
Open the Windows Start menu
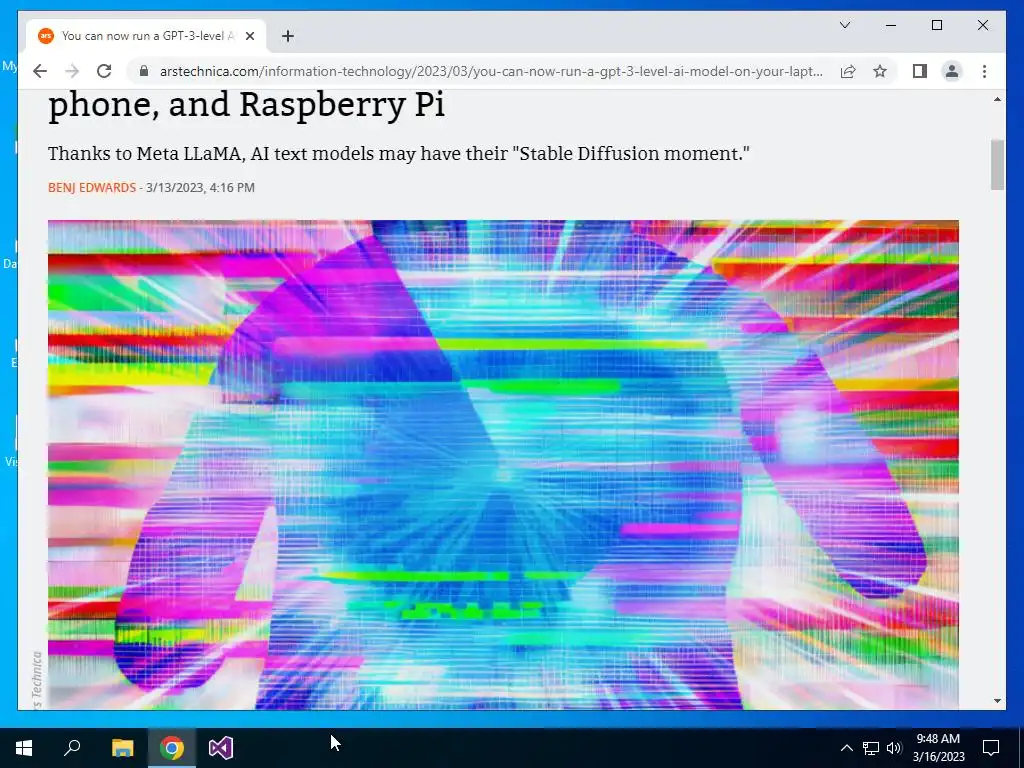point(24,748)
